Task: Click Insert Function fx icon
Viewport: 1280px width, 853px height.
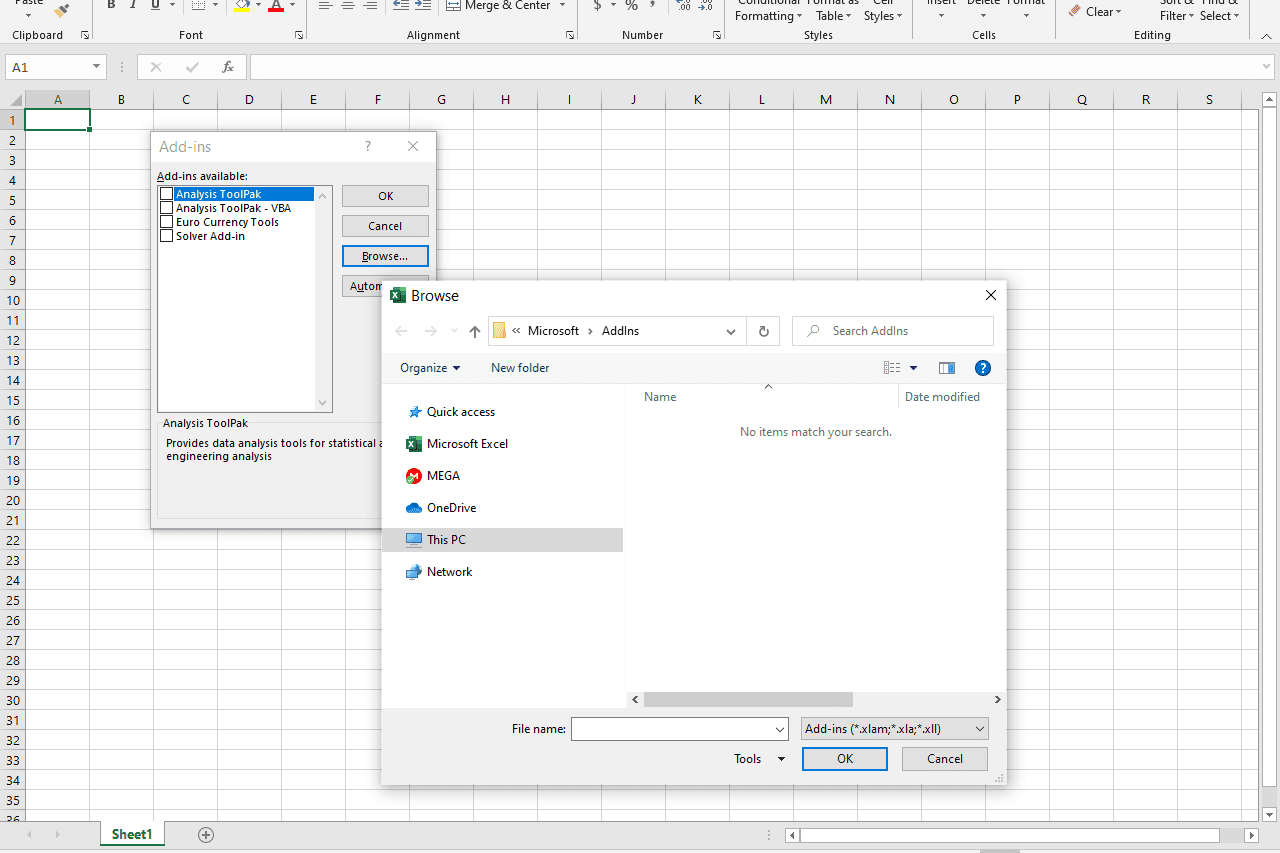Action: click(228, 67)
